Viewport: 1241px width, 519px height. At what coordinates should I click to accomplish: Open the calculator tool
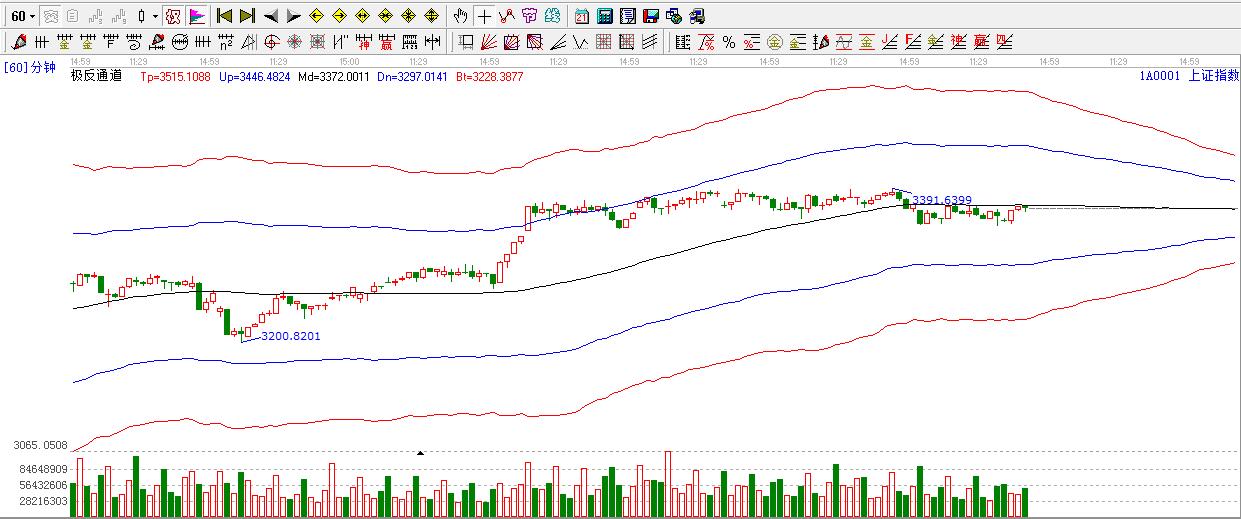tap(604, 16)
